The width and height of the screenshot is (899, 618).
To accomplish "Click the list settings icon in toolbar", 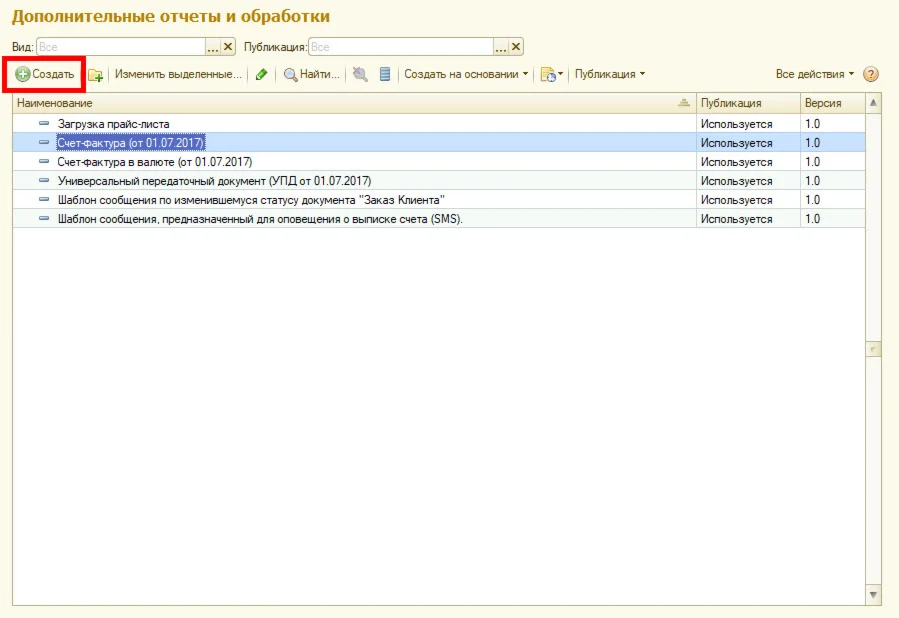I will coord(385,75).
